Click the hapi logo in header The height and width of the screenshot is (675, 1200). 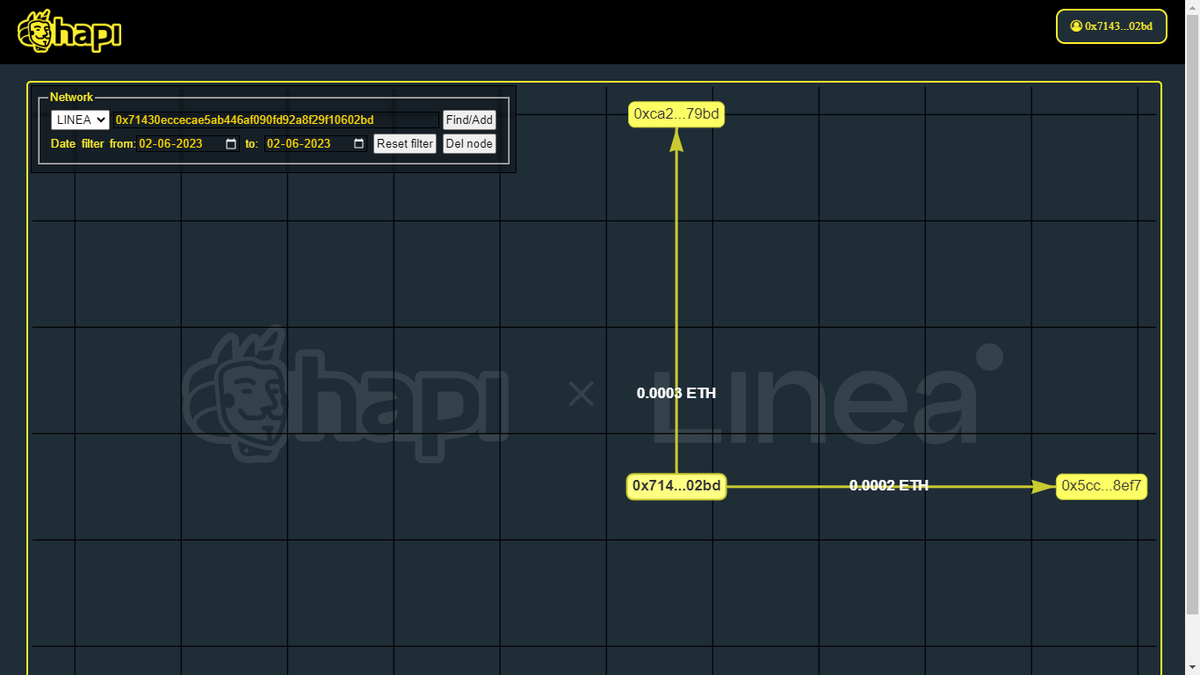pyautogui.click(x=70, y=32)
